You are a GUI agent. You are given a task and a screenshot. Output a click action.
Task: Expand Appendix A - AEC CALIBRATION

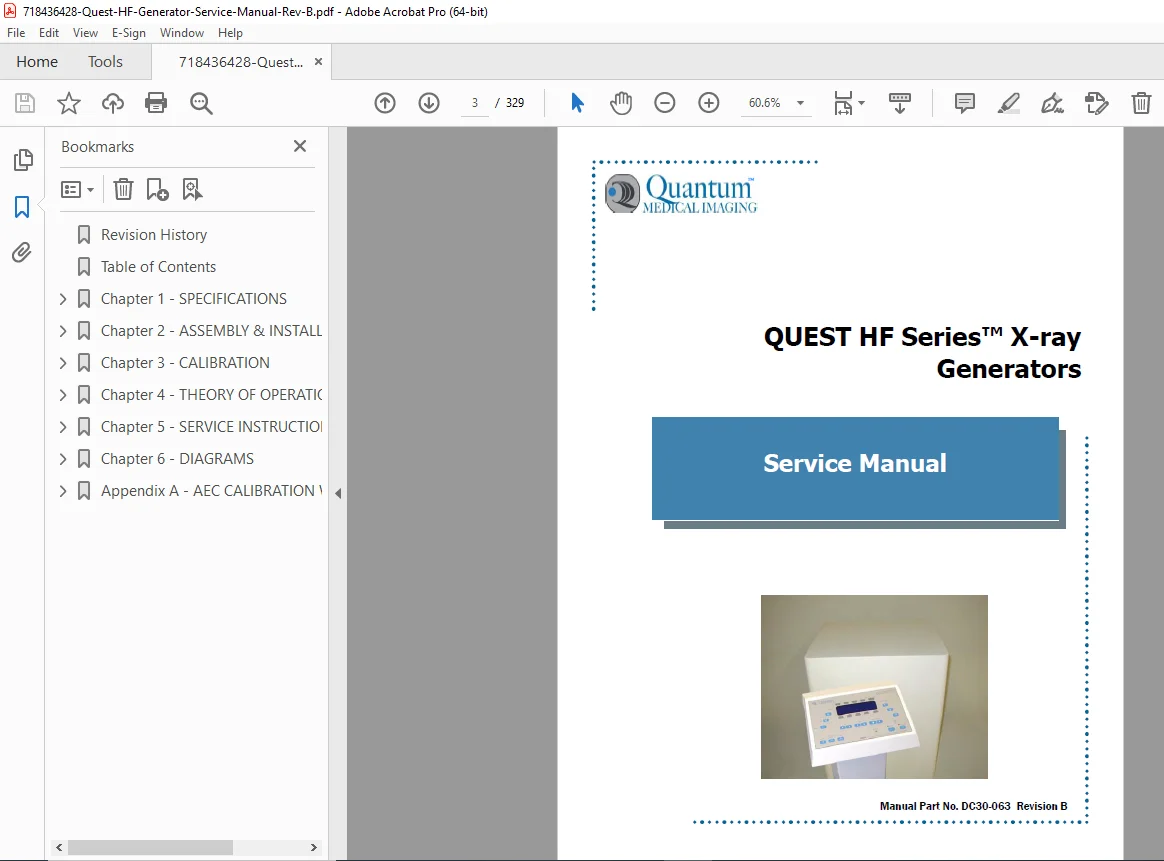(63, 491)
